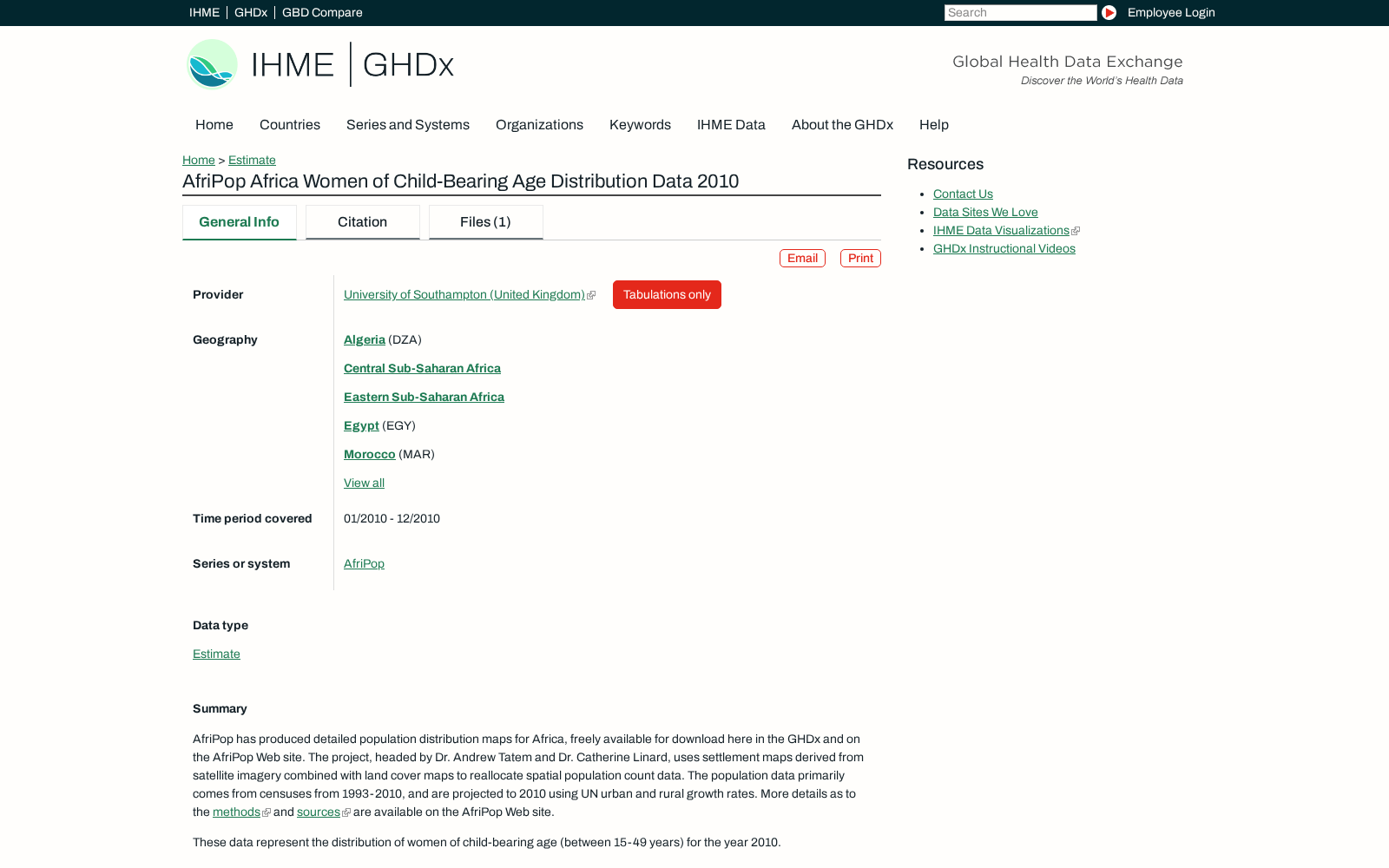This screenshot has width=1389, height=868.
Task: Open the Keywords menu
Action: pos(640,125)
